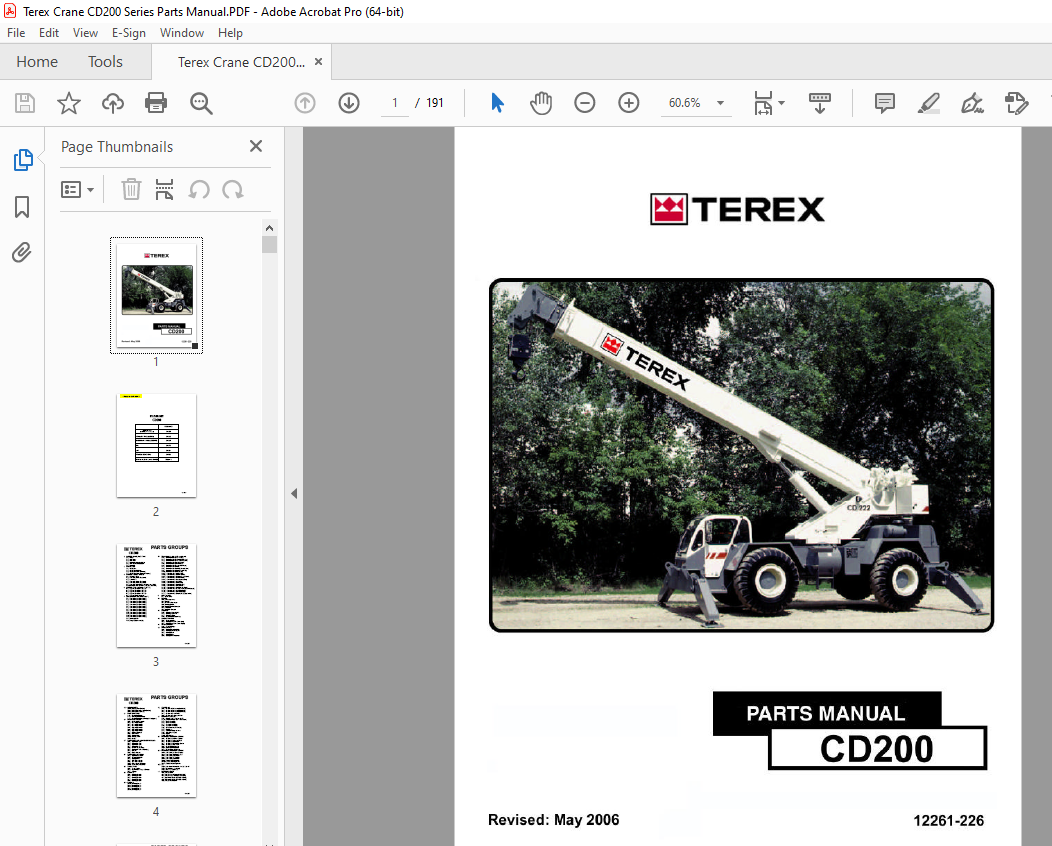The width and height of the screenshot is (1052, 846).
Task: Select page 1 thumbnail
Action: 156,295
